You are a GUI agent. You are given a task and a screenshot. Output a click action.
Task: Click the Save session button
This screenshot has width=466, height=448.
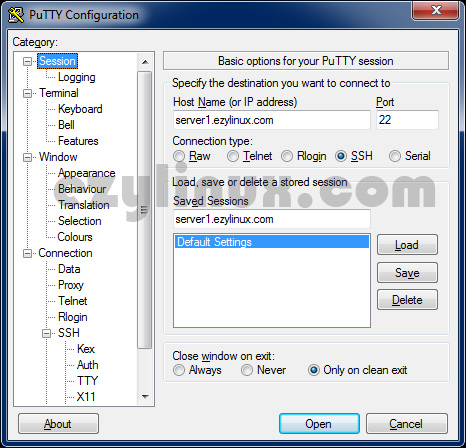pyautogui.click(x=407, y=273)
